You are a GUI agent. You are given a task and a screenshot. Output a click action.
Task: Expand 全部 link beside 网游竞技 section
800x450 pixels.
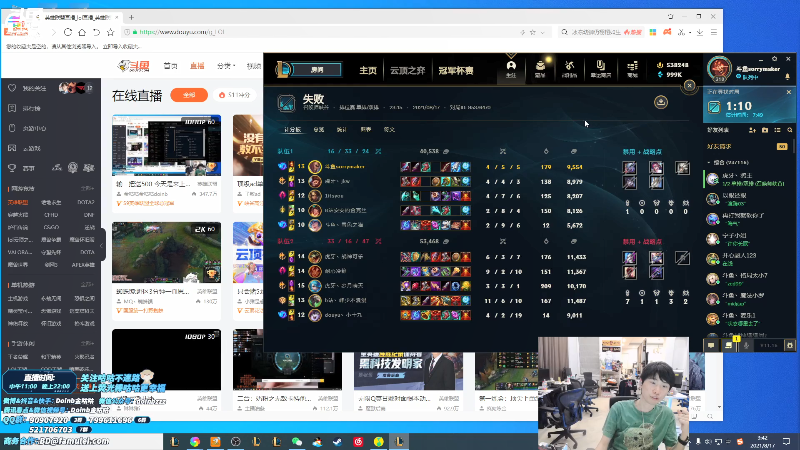(87, 189)
